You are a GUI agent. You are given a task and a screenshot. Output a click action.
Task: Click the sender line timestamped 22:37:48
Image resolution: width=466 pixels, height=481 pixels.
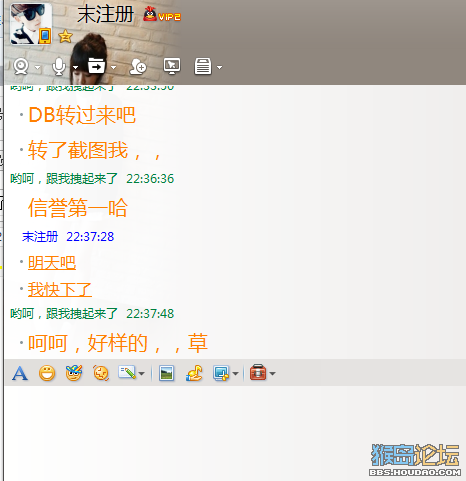92,314
